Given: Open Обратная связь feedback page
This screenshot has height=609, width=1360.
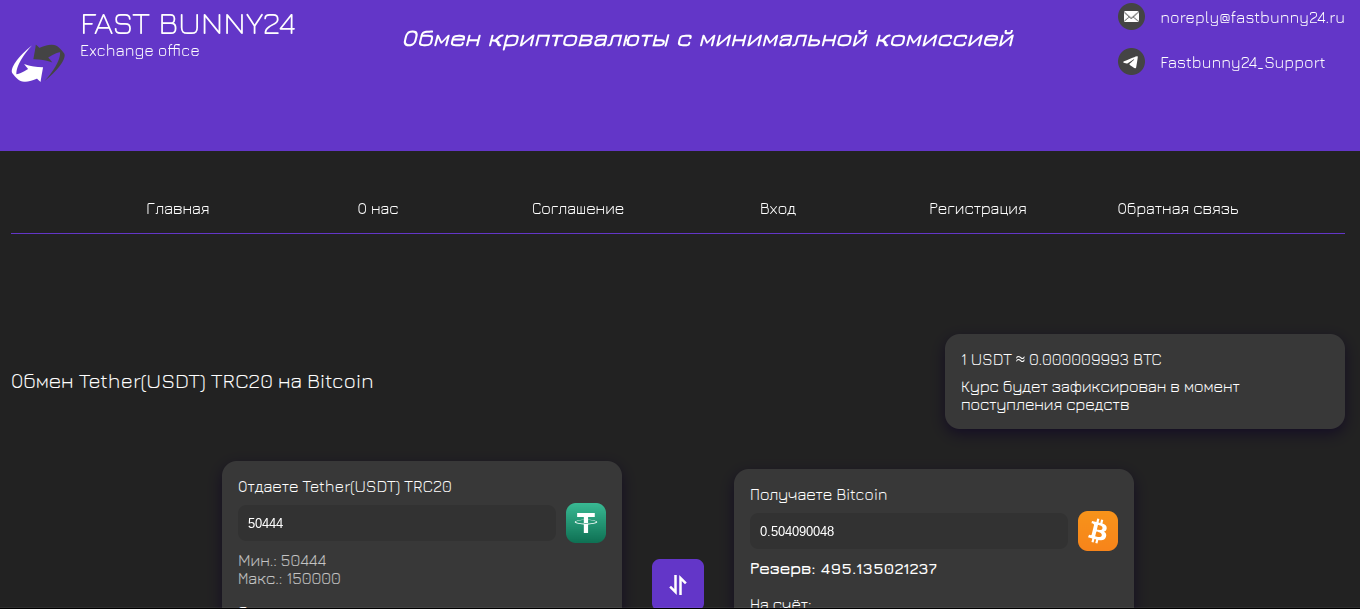Looking at the screenshot, I should point(1178,209).
